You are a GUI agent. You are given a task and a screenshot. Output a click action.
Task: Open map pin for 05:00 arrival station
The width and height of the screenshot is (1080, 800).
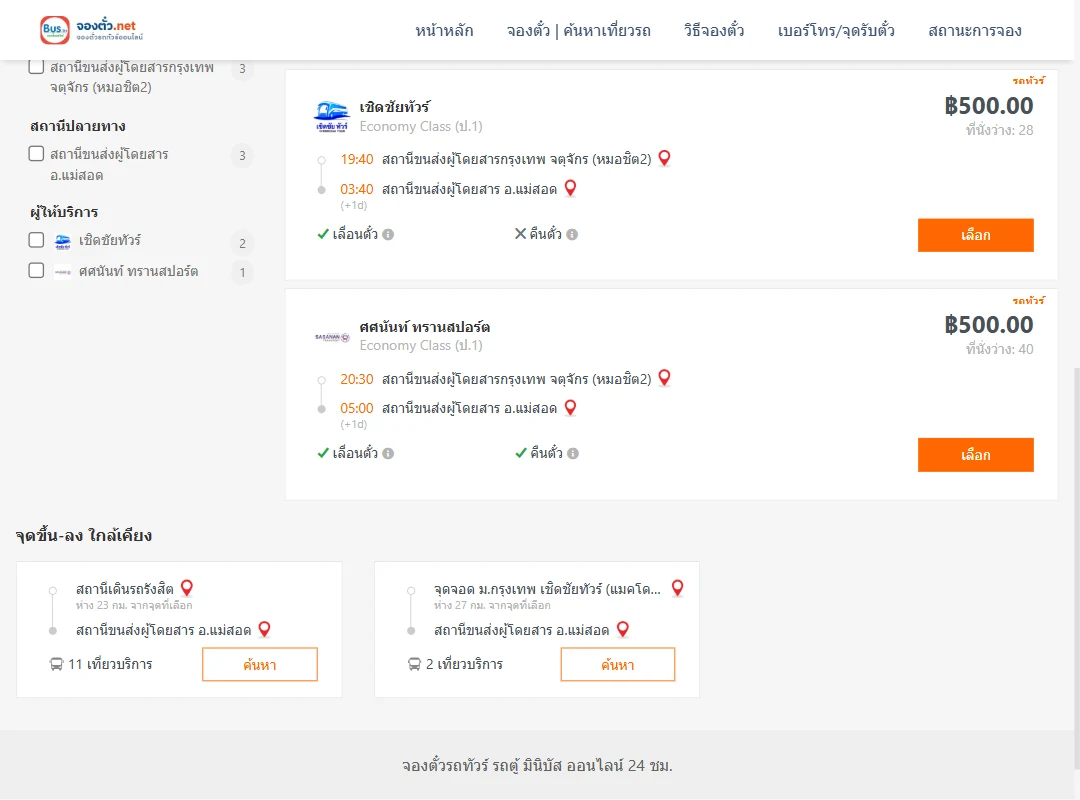point(570,407)
